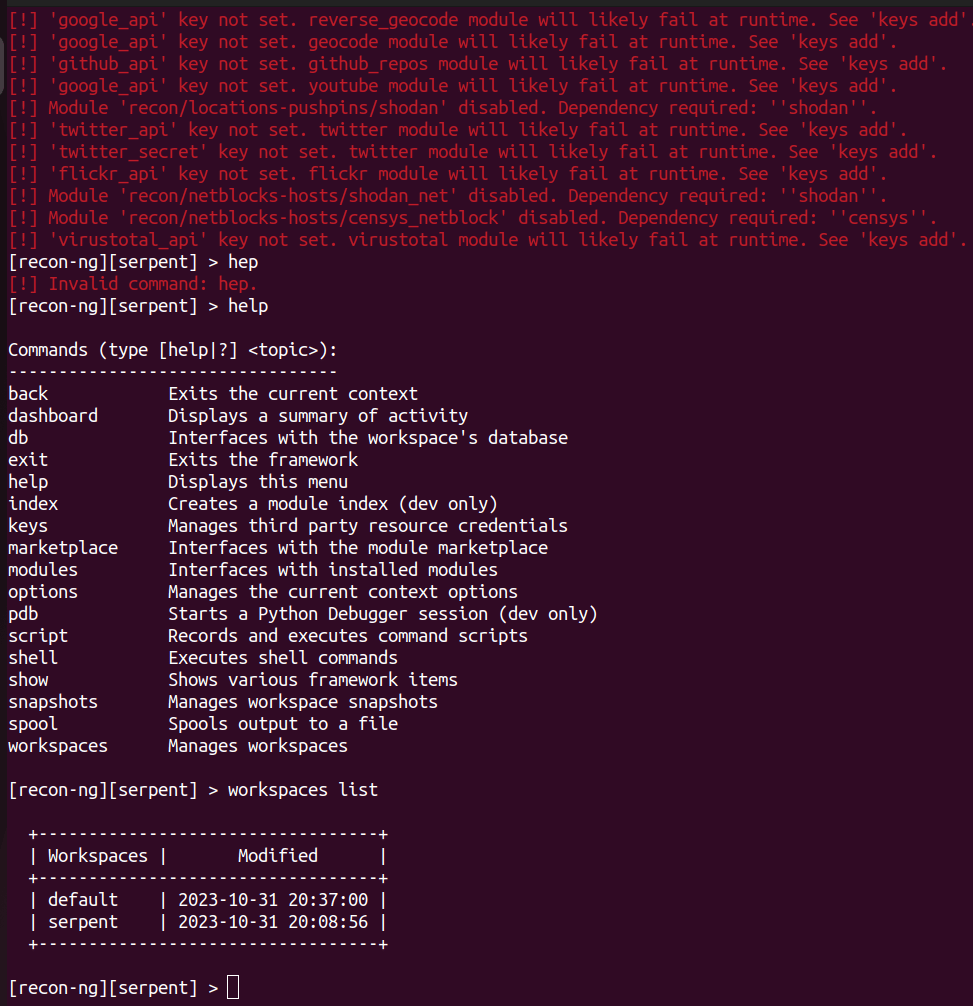Screen dimensions: 973x1006
Task: Click the 'github_api' key not set warning
Action: click(x=477, y=63)
